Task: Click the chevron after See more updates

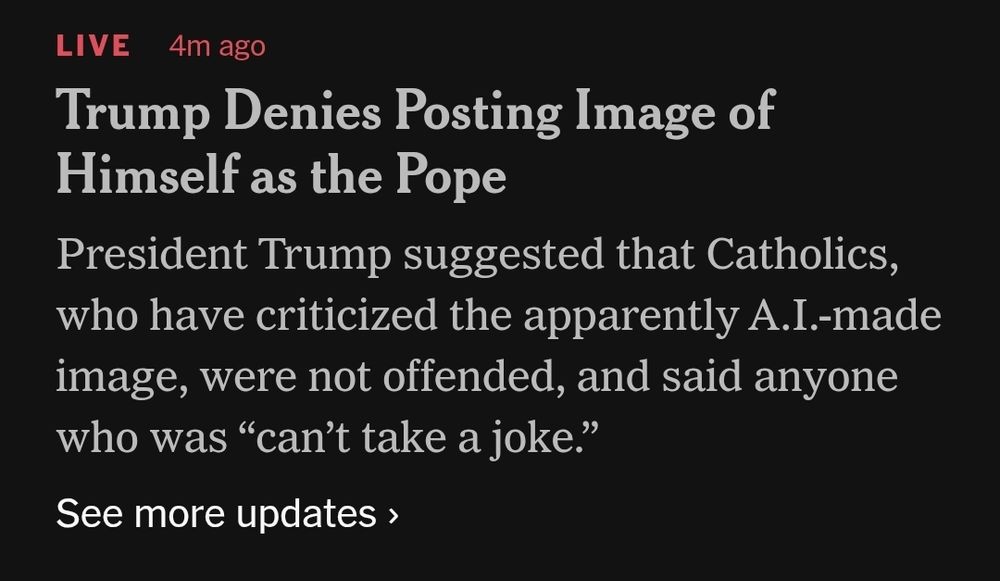Action: click(393, 515)
